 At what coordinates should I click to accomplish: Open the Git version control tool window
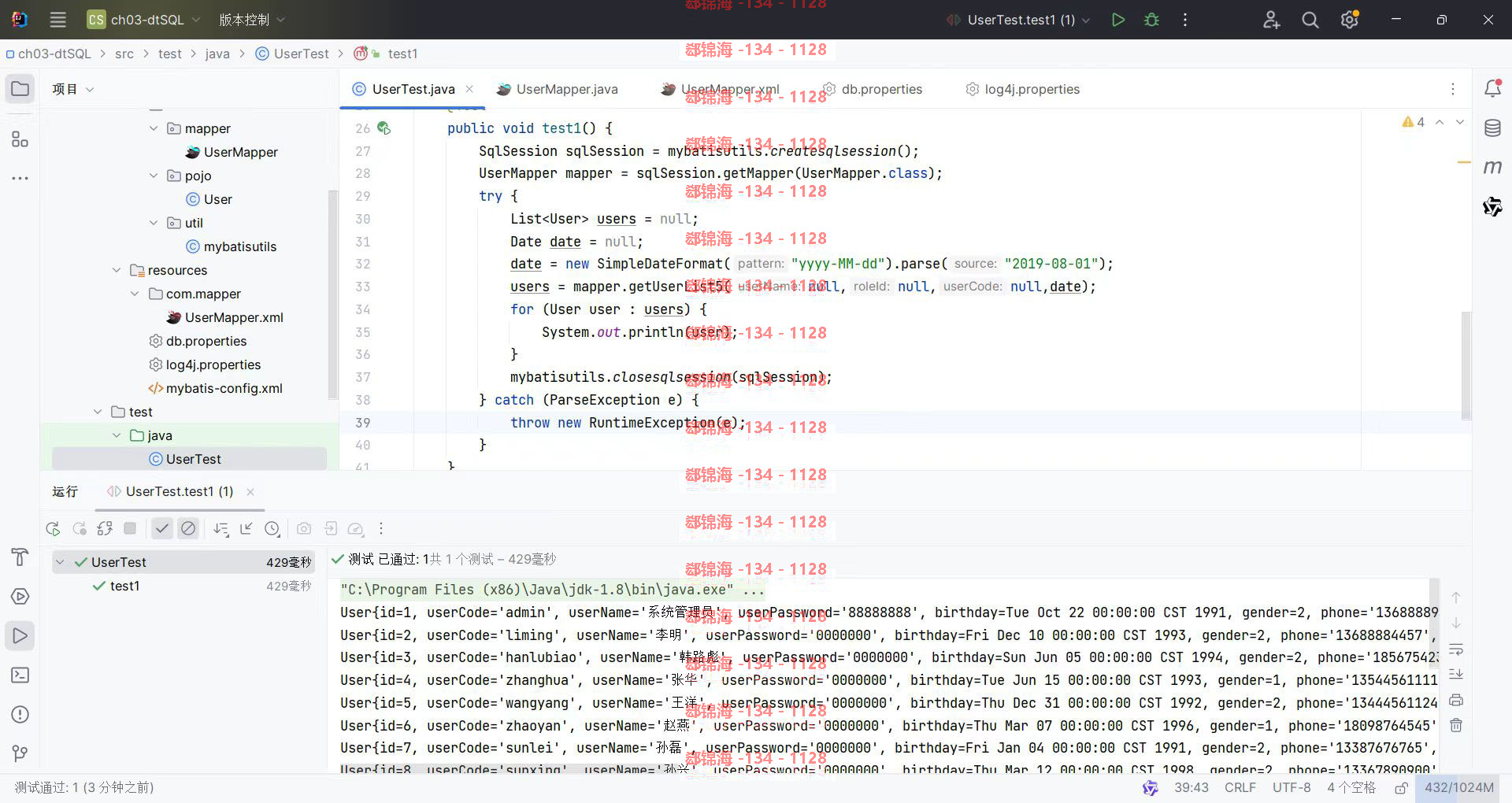click(20, 754)
